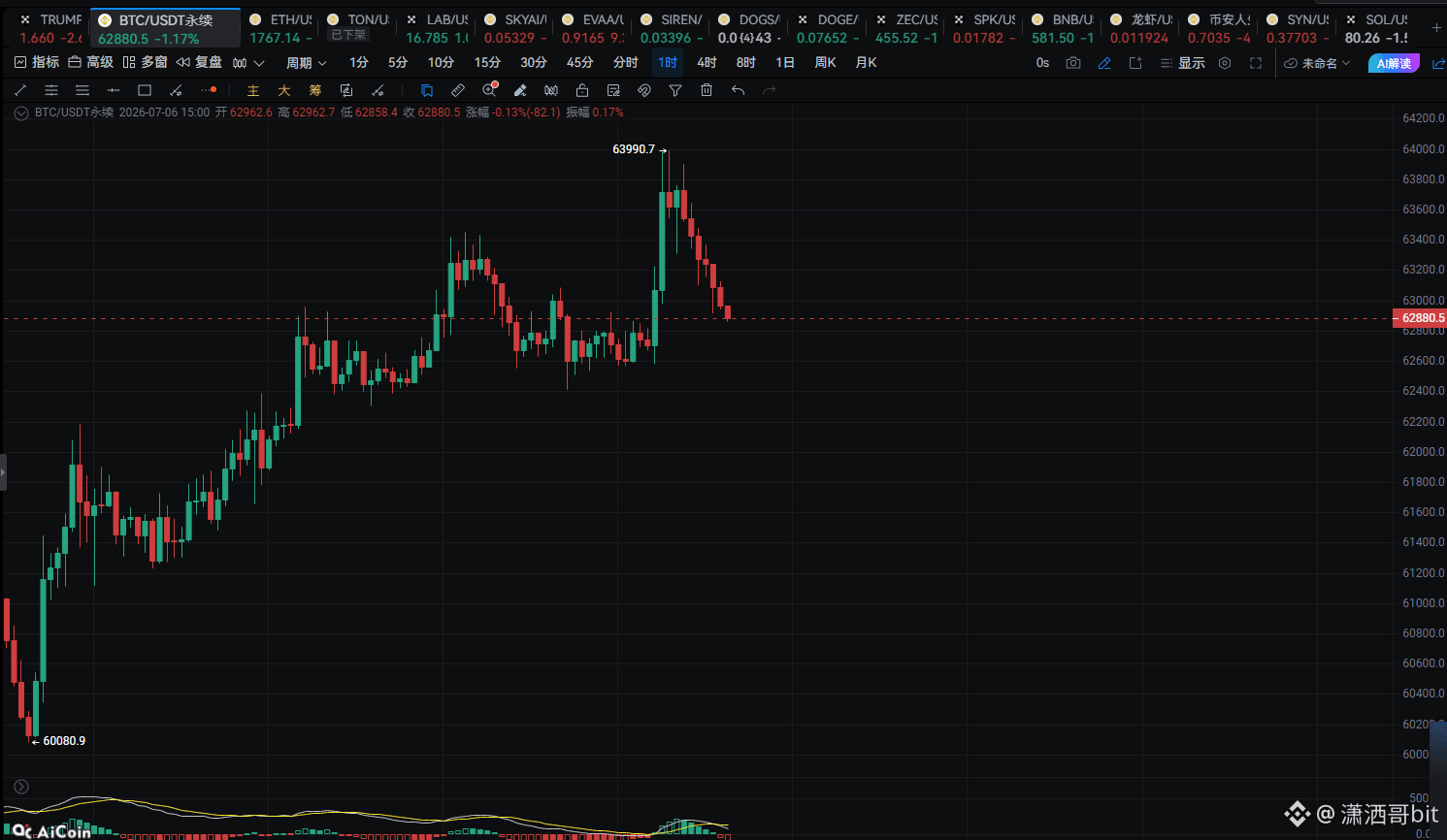Click the 62880.5 current price label on axis
The height and width of the screenshot is (840, 1447).
[1420, 318]
